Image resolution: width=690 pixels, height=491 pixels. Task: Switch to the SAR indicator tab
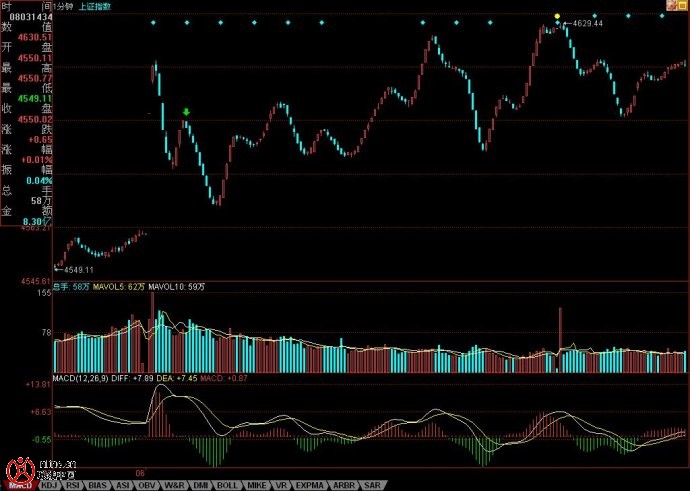click(371, 485)
